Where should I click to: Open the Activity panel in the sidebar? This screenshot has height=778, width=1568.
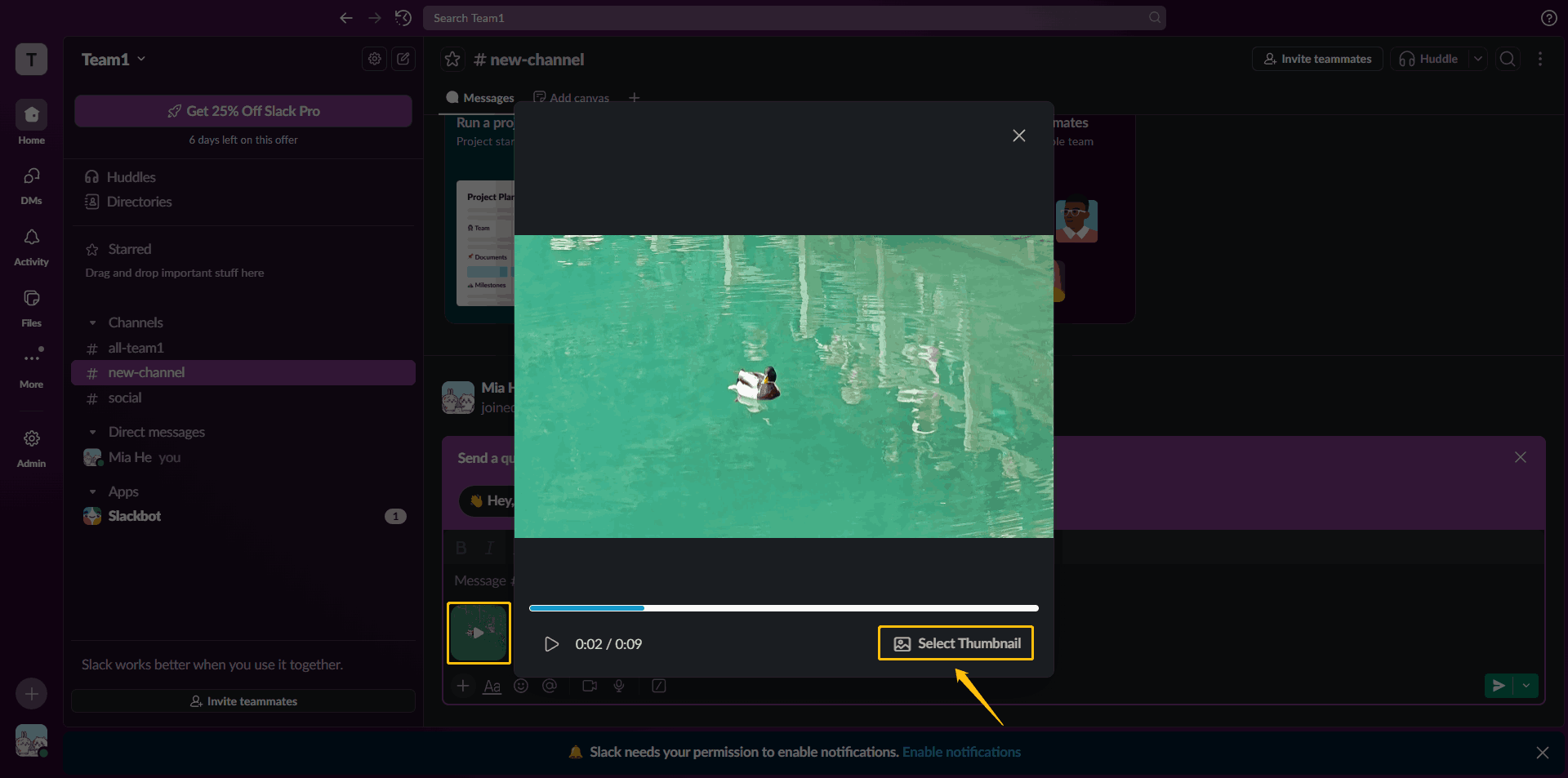tap(30, 245)
